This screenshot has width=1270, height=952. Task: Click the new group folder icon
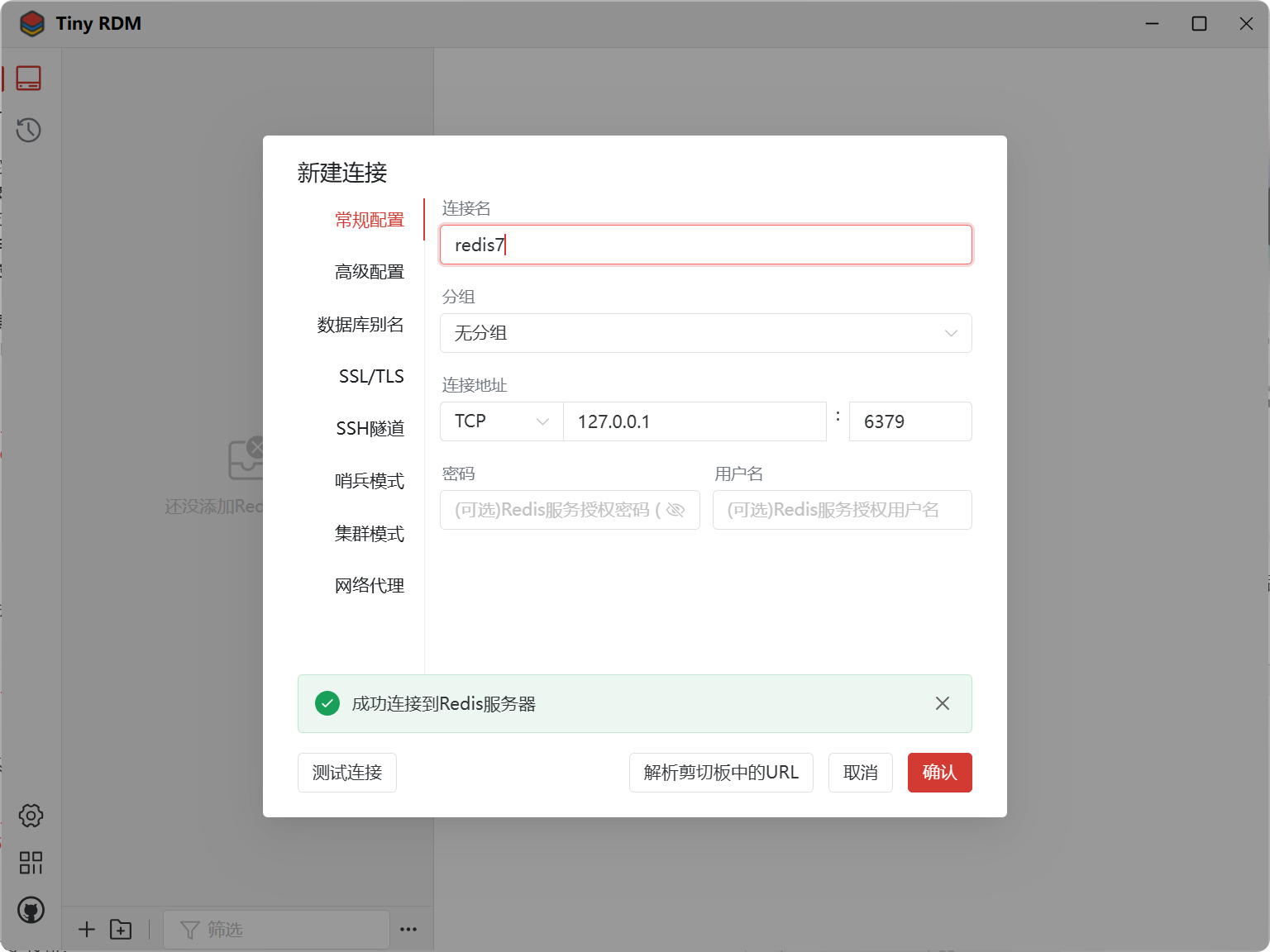click(x=121, y=930)
